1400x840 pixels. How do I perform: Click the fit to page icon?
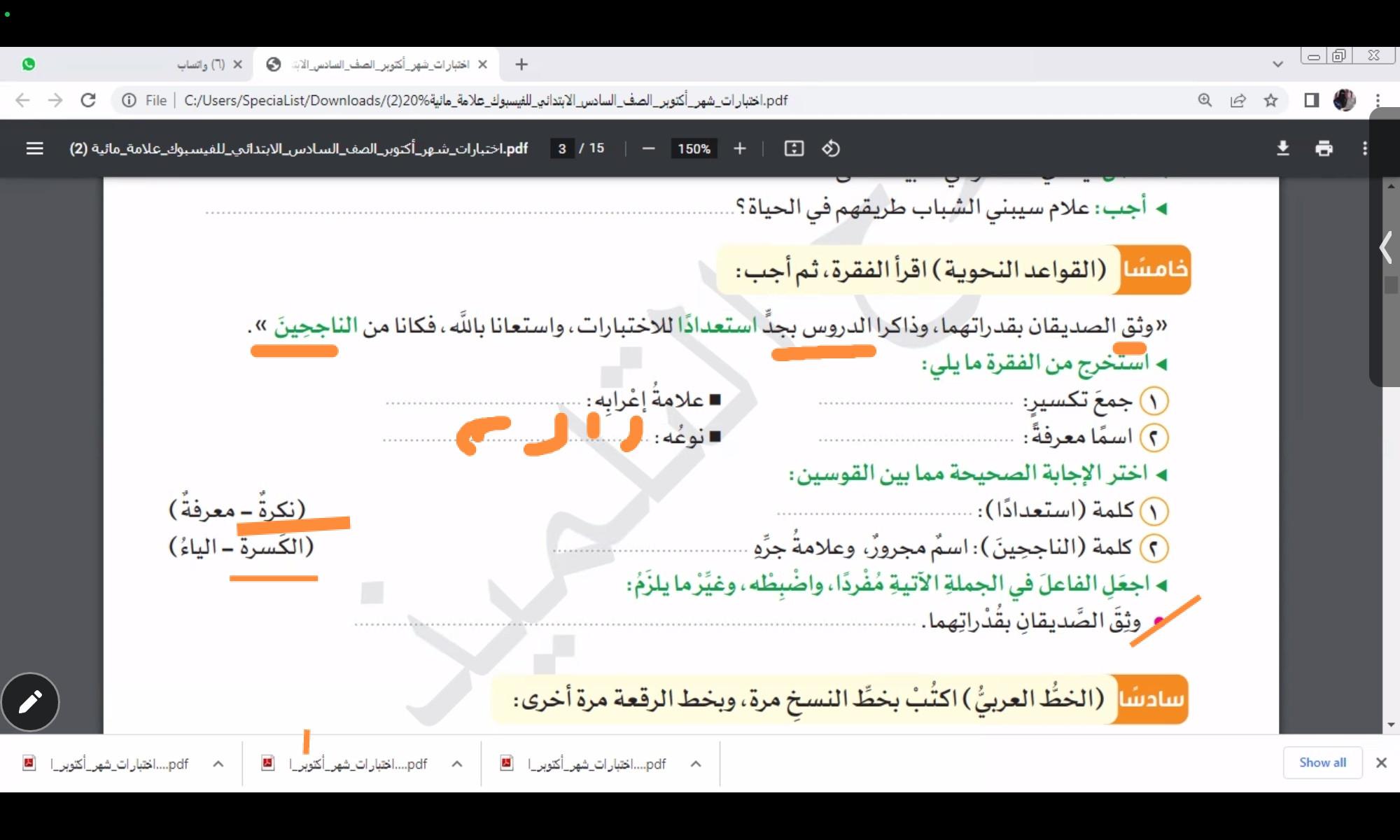[x=794, y=148]
